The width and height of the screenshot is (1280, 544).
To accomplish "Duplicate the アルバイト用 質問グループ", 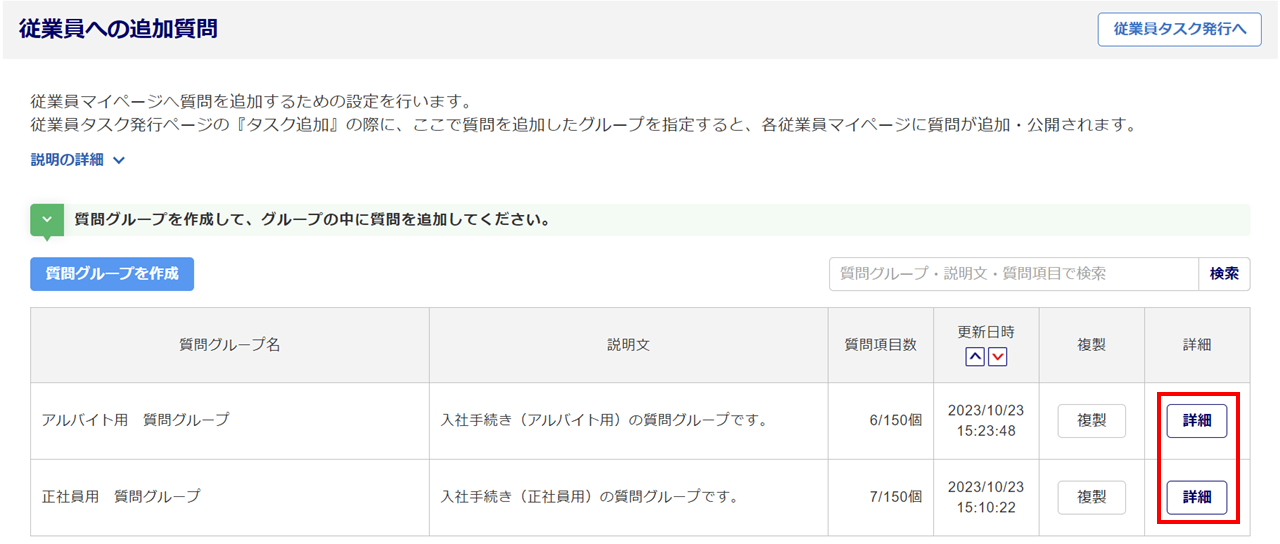I will coord(1091,421).
